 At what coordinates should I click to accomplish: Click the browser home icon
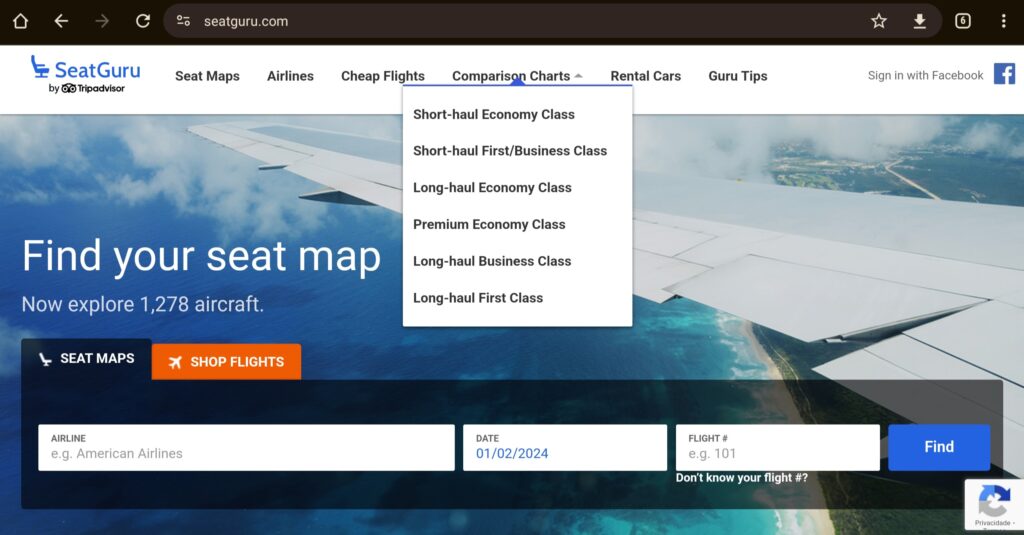(x=20, y=21)
